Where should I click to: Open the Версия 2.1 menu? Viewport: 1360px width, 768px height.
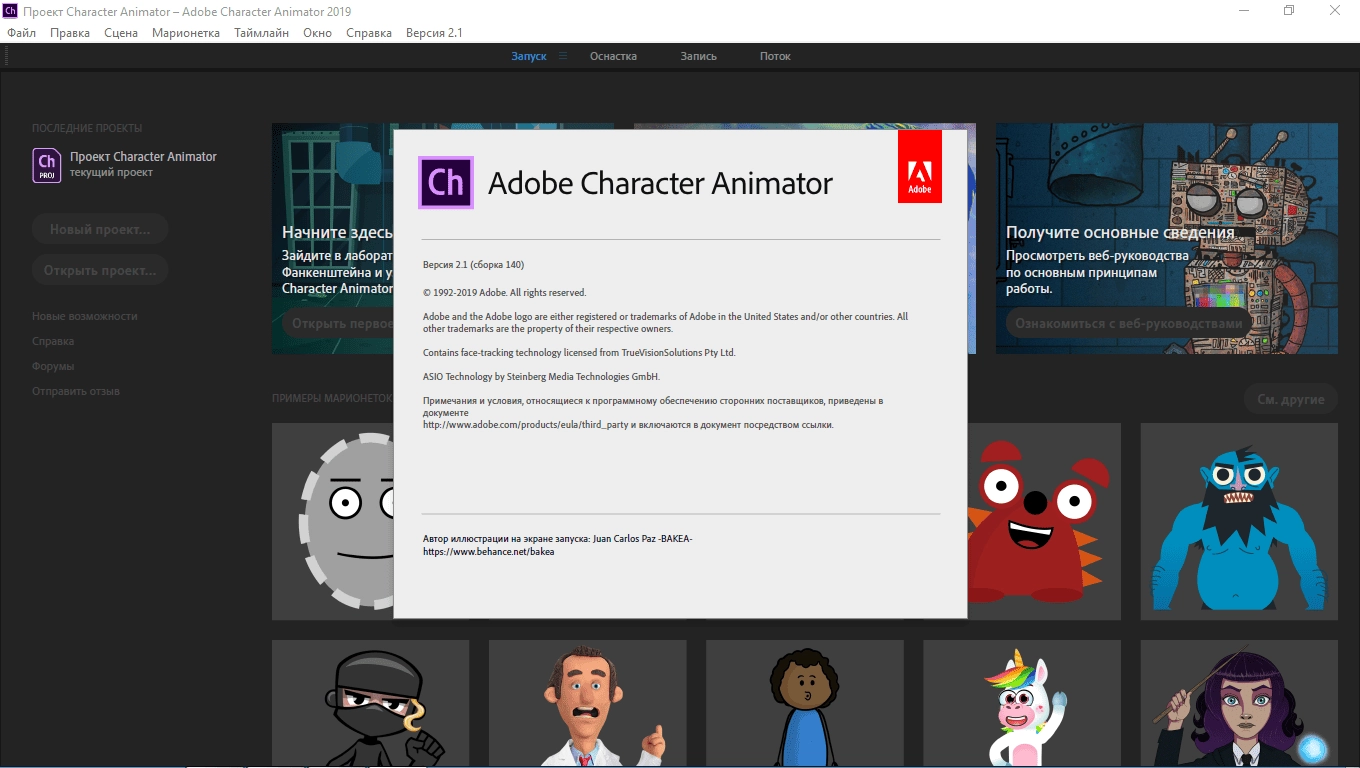[x=434, y=32]
